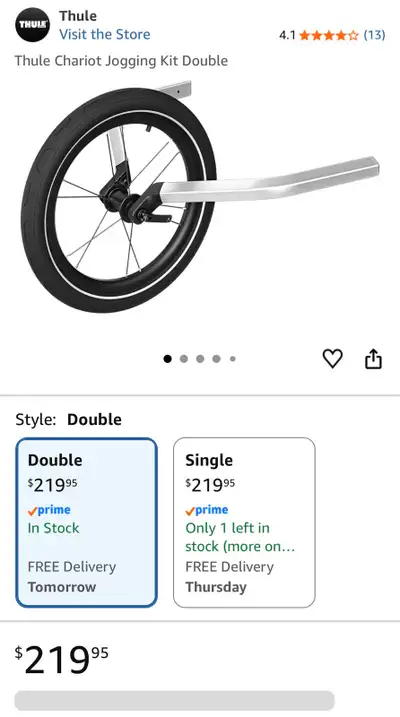
Task: Expand truncated 'Only 1 left in stock' text
Action: click(x=240, y=537)
